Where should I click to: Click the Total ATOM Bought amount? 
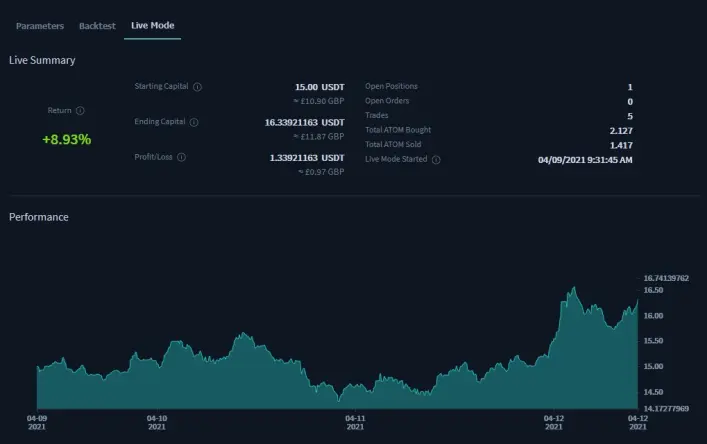tap(621, 131)
